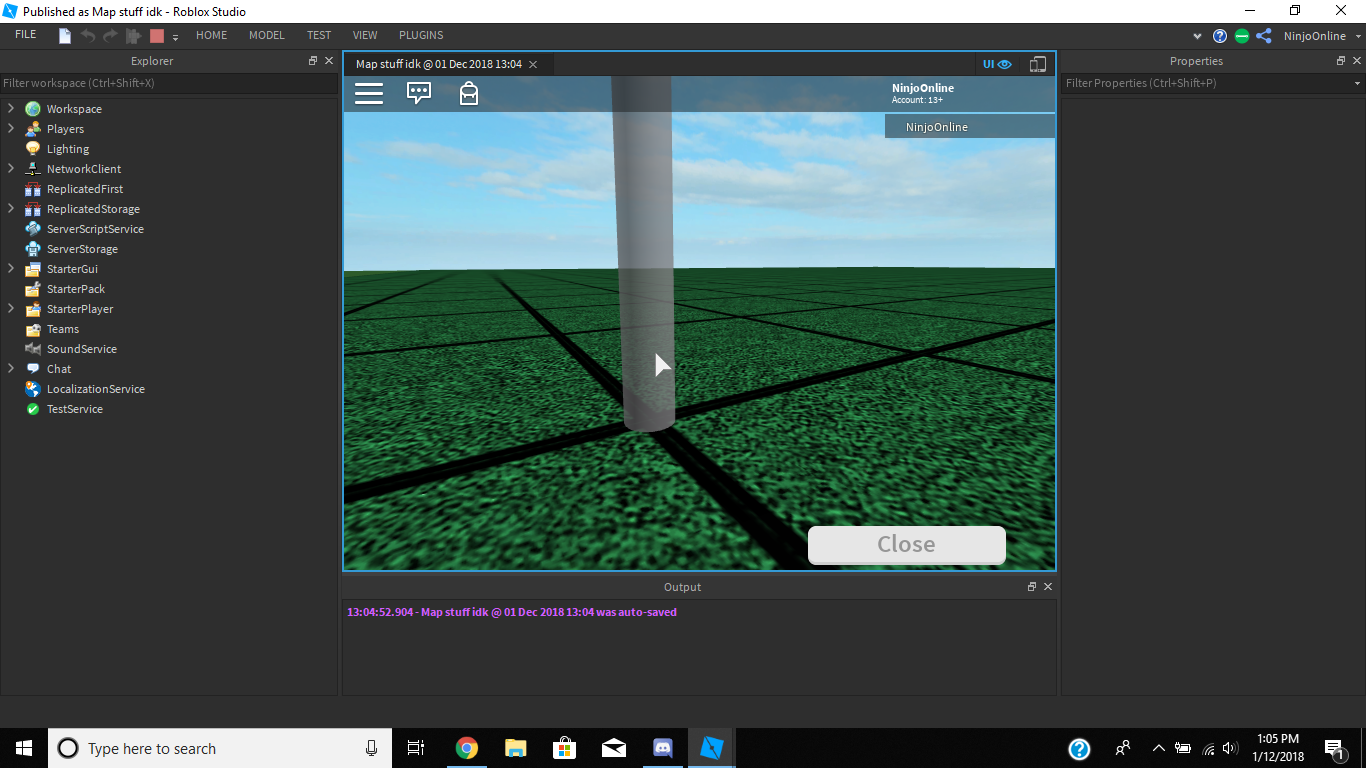
Task: Switch to the TEST ribbon tab
Action: 319,35
